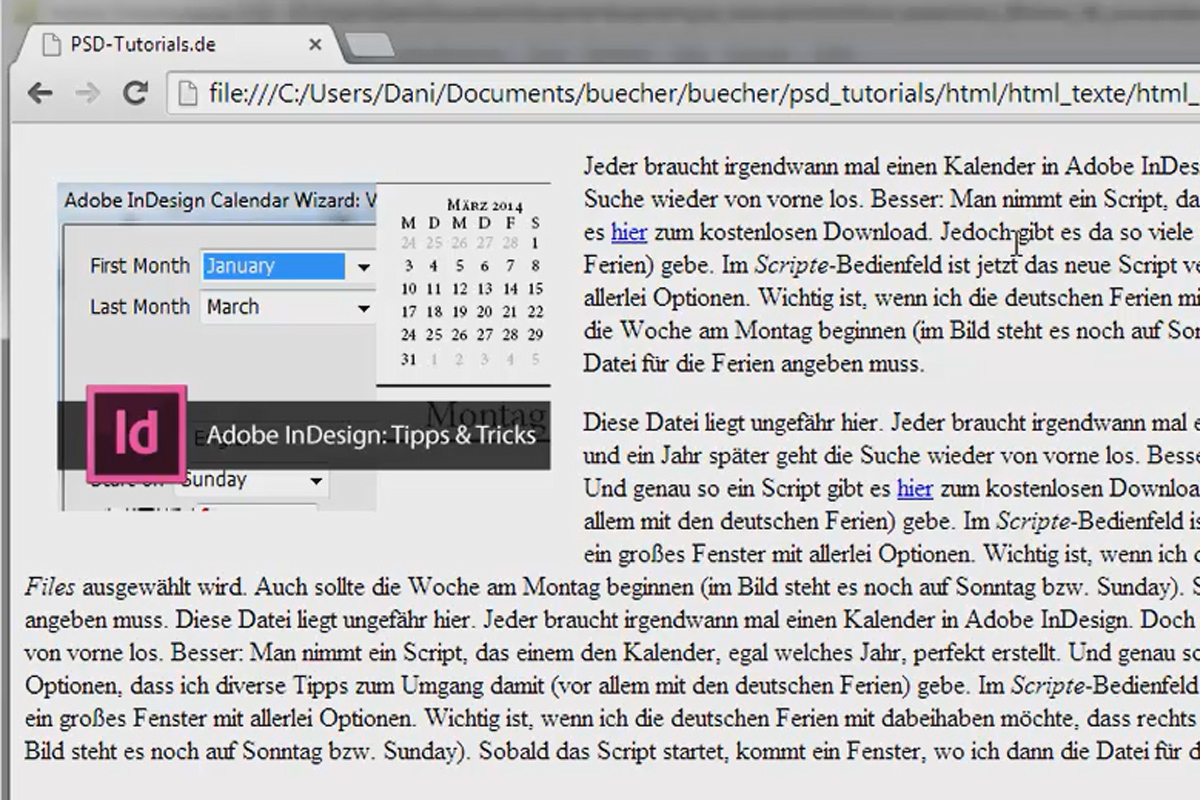Click the Adobe InDesign: Tipps & Tricks banner
The height and width of the screenshot is (800, 1200).
pos(373,434)
